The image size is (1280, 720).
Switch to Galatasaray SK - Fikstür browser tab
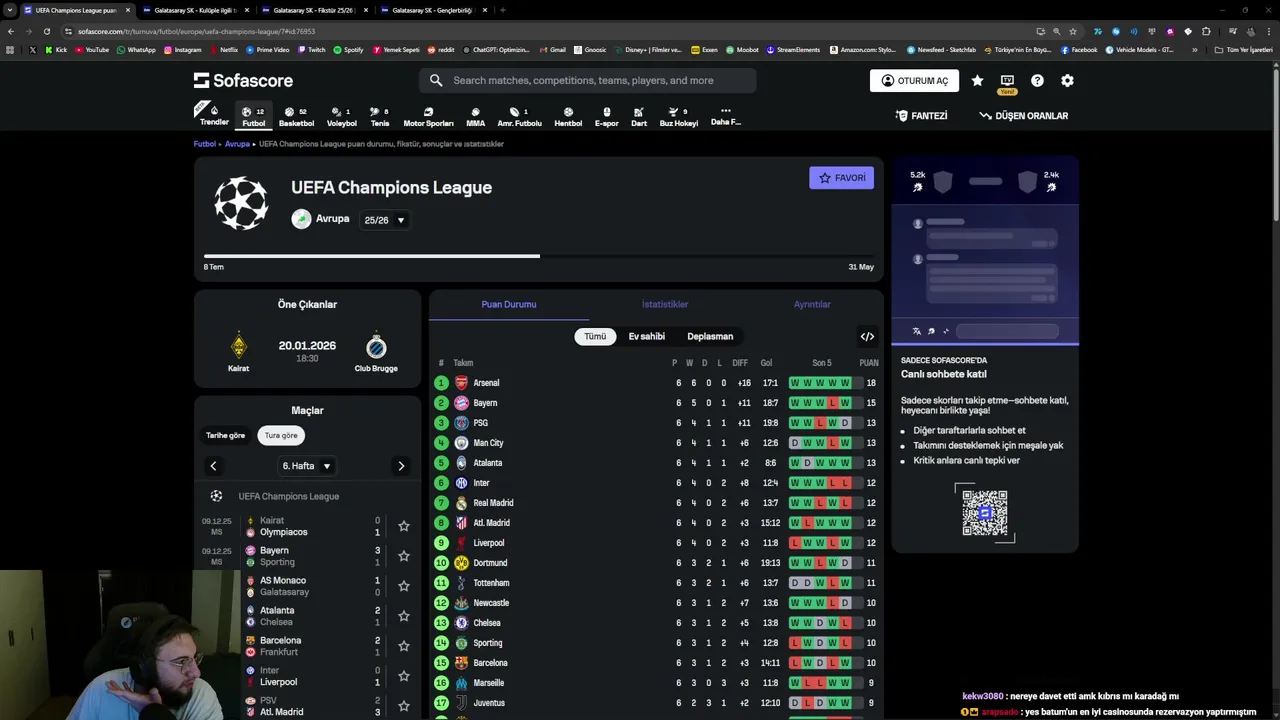[x=316, y=10]
